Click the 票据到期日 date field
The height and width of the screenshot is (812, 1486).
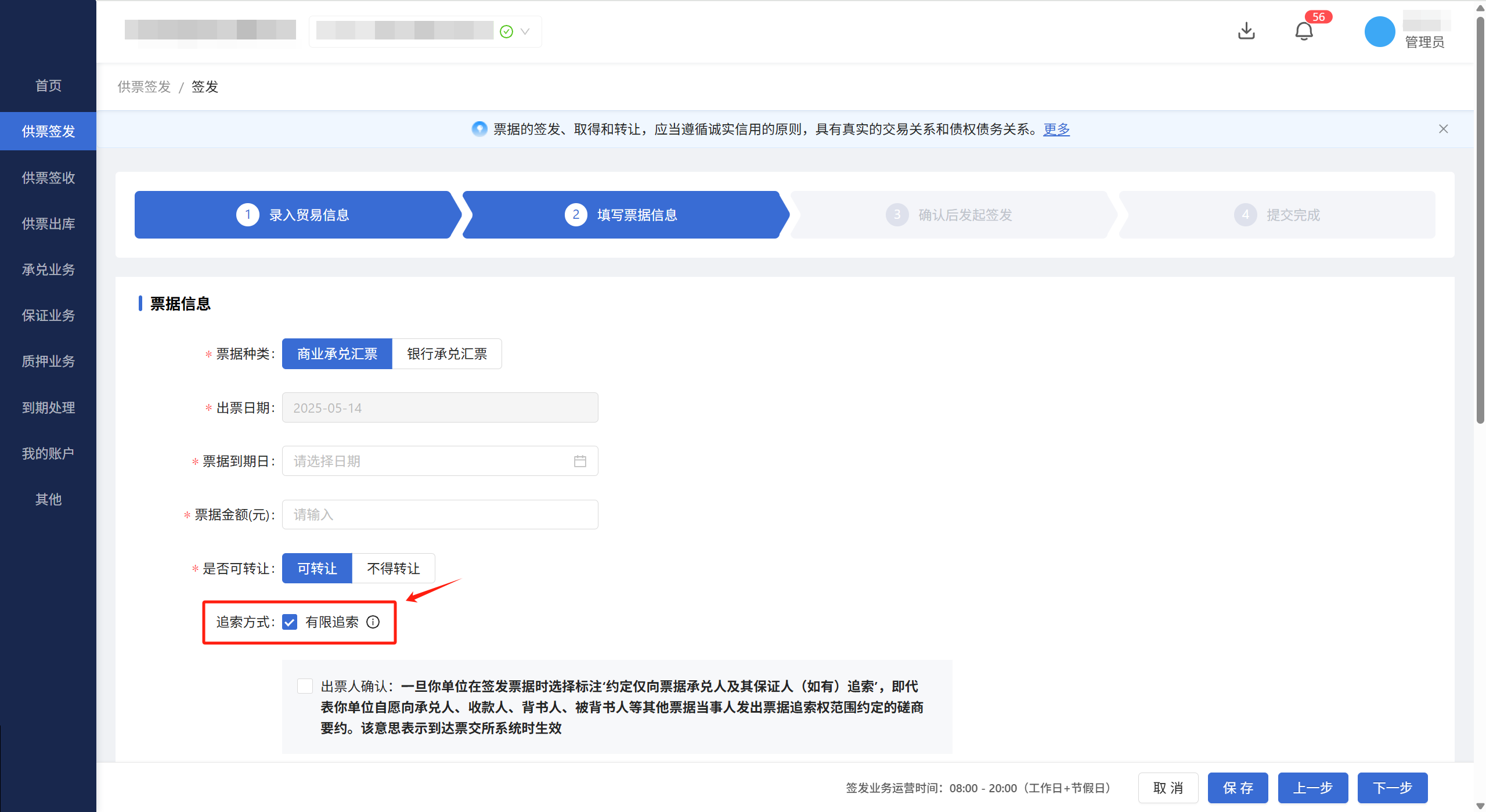[440, 461]
